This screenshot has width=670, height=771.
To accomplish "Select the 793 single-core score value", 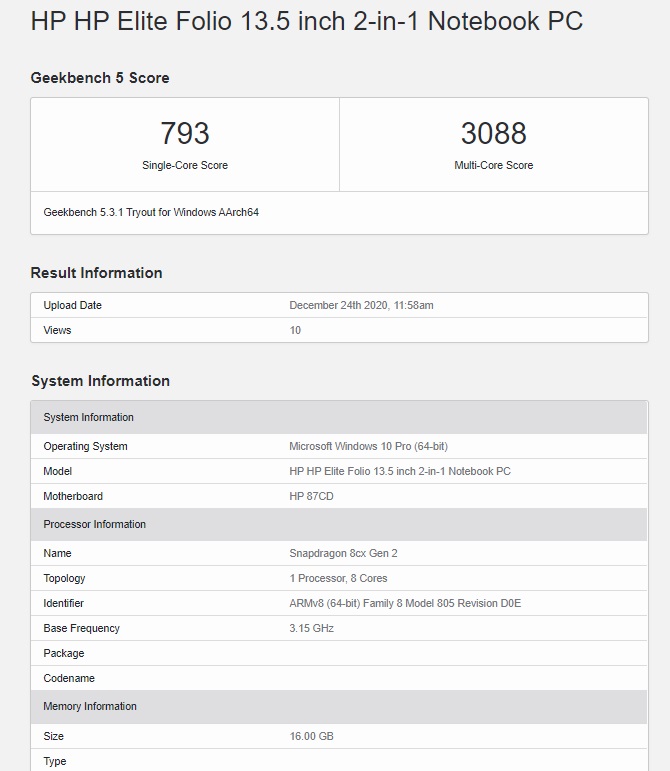I will (x=185, y=133).
